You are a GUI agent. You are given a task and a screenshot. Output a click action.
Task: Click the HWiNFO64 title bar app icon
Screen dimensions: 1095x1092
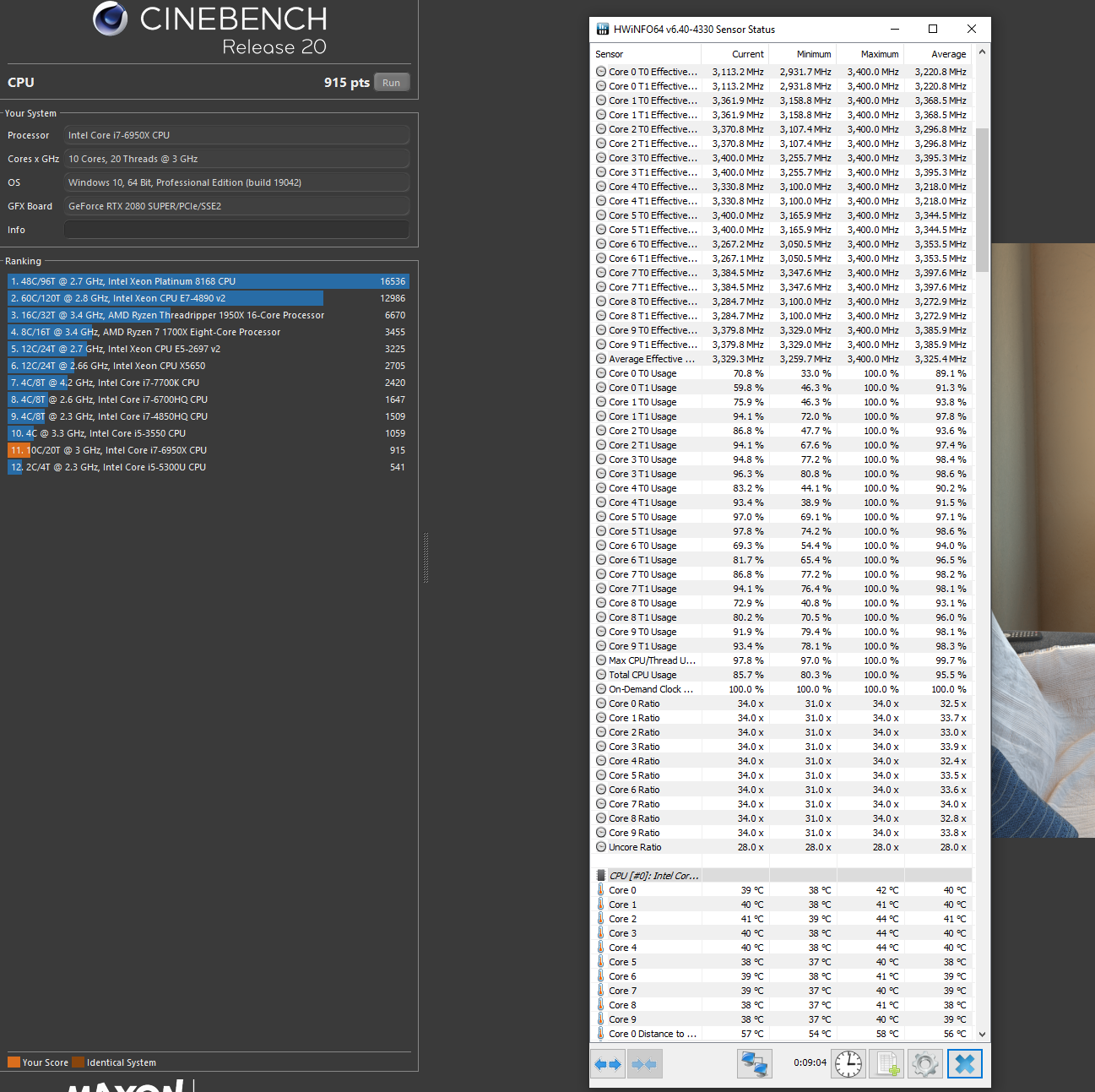(x=603, y=29)
